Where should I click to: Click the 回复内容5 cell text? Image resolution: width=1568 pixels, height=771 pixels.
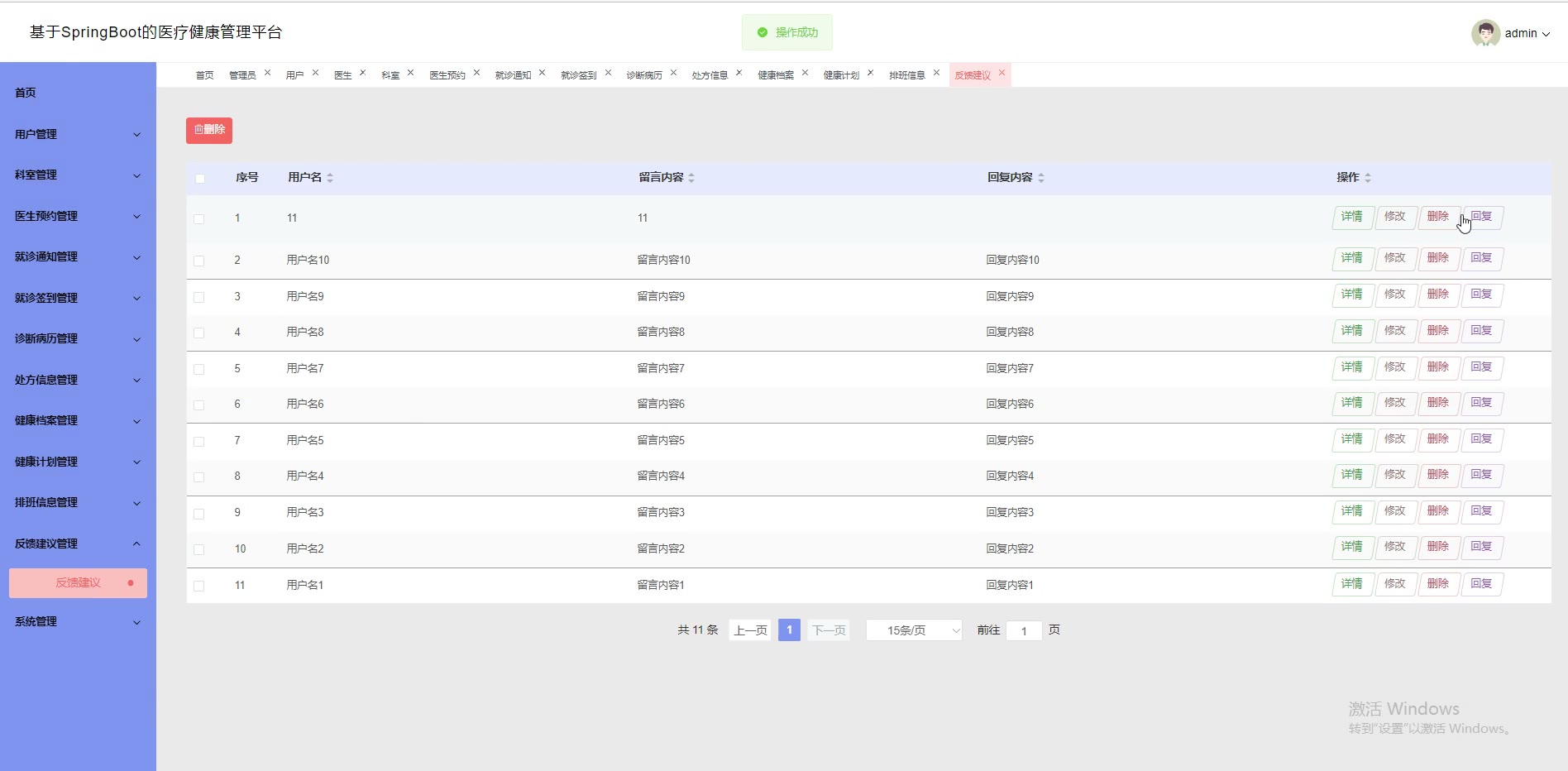point(1010,440)
